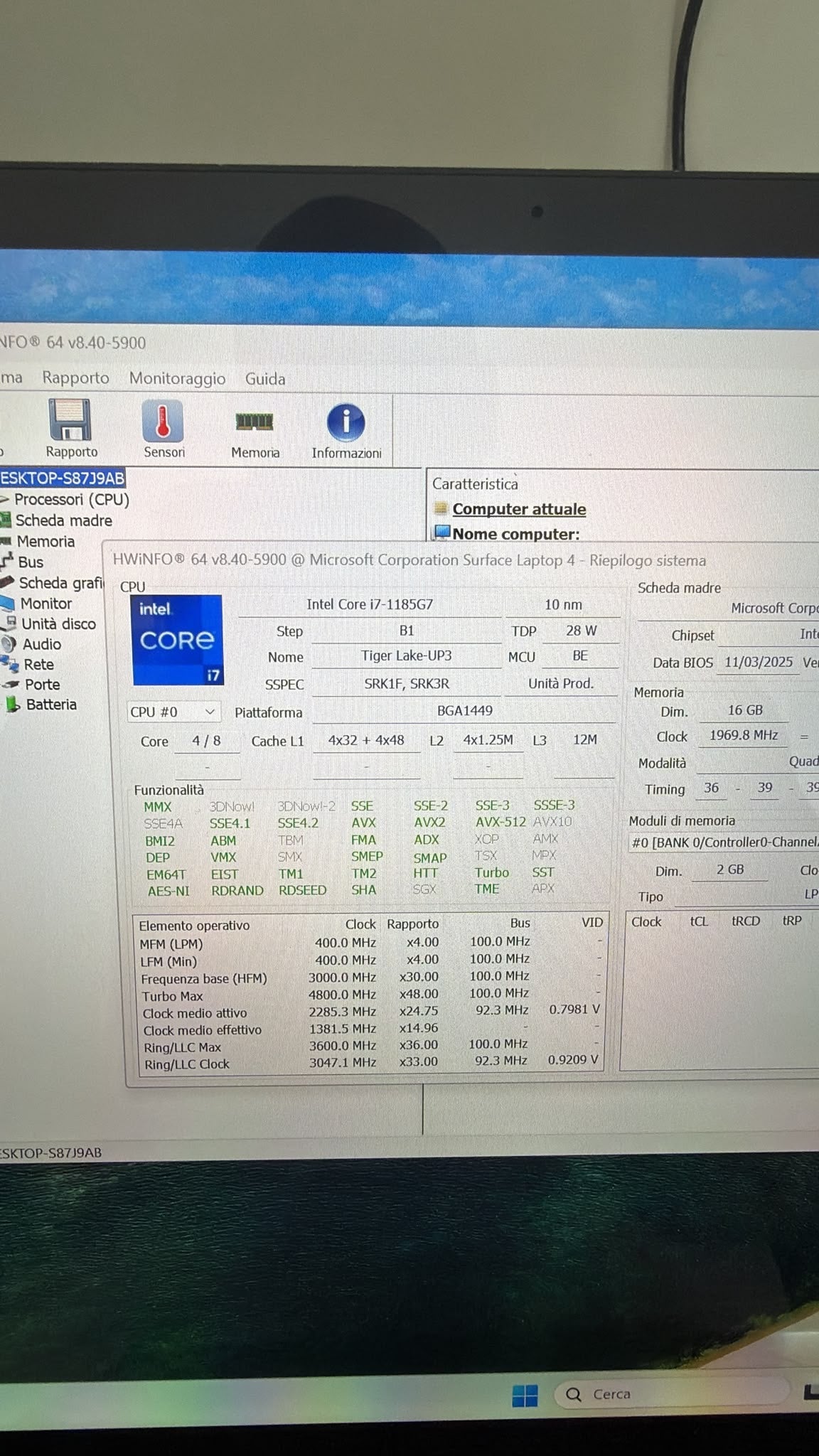Viewport: 819px width, 1456px height.
Task: Open the Monitoraggio menu
Action: coord(177,378)
